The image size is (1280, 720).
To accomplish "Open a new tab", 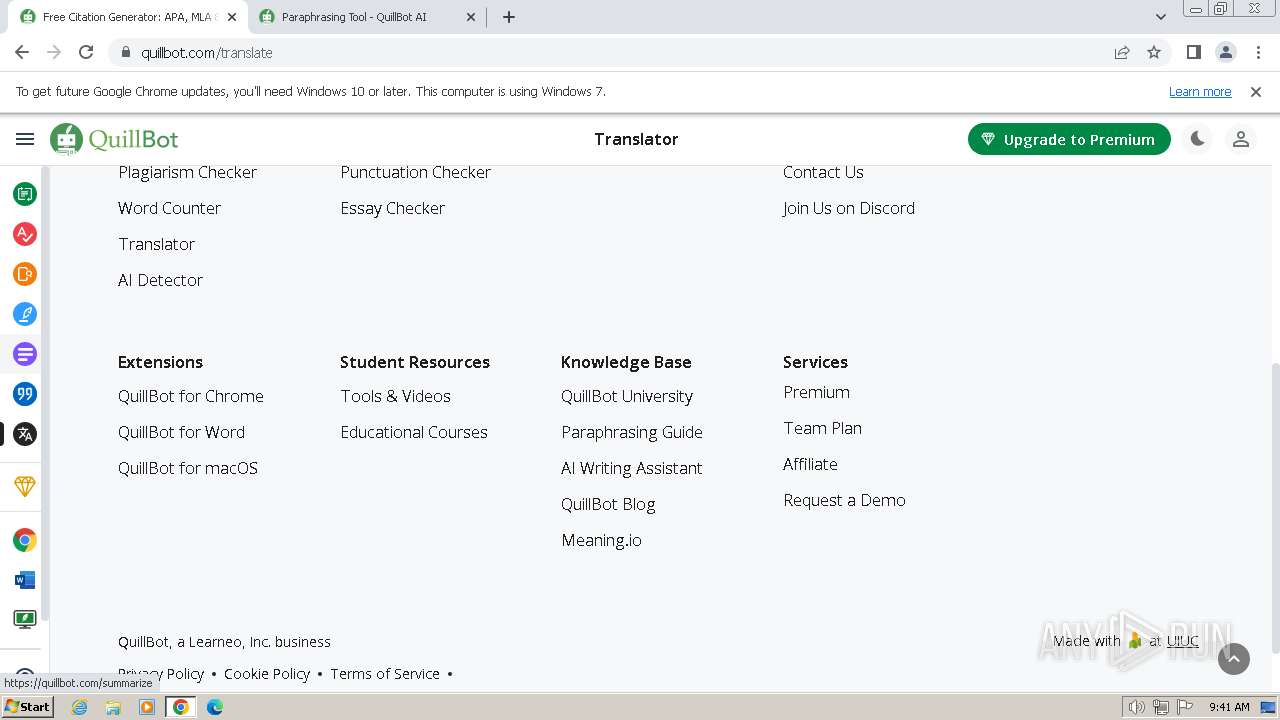I will (x=509, y=17).
